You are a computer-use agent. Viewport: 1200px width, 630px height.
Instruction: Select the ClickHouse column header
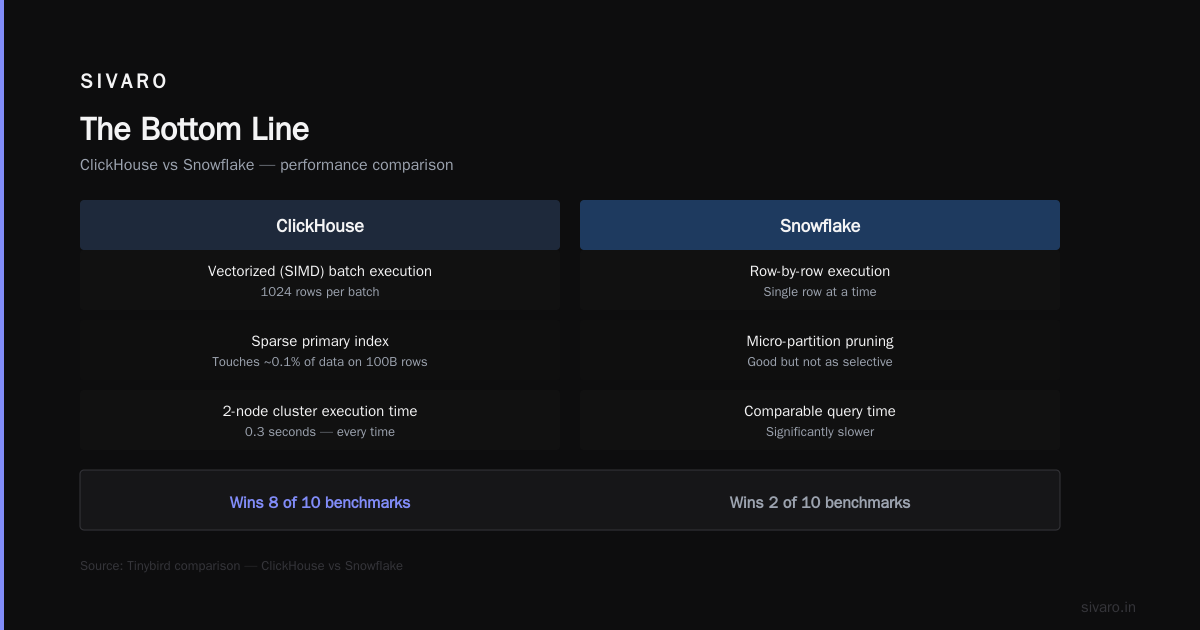[x=320, y=225]
